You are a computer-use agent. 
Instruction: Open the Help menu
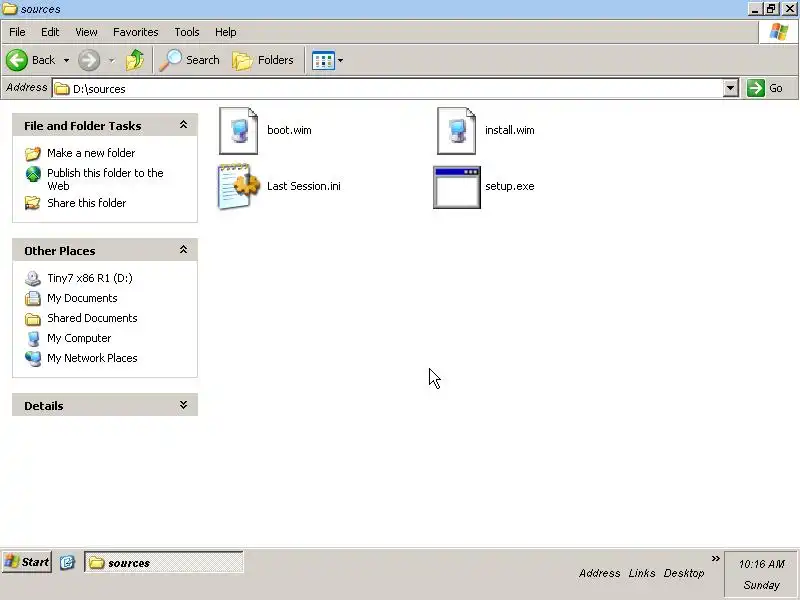coord(226,32)
